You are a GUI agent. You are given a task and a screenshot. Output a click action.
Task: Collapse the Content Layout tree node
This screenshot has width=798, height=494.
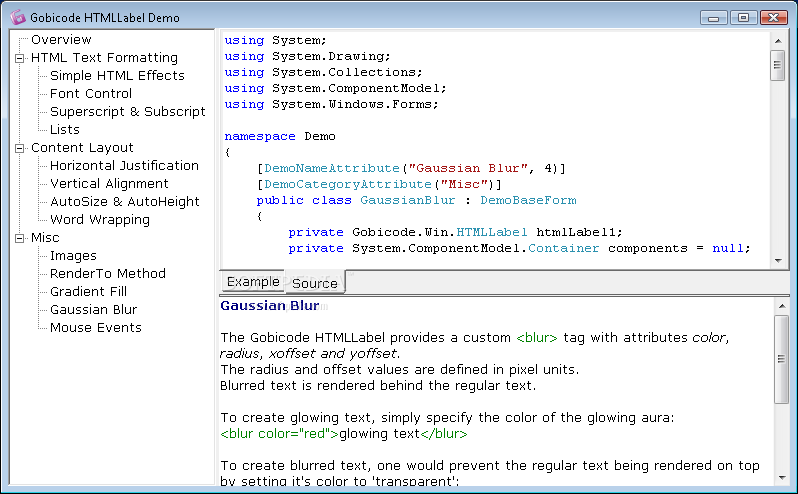(x=20, y=149)
